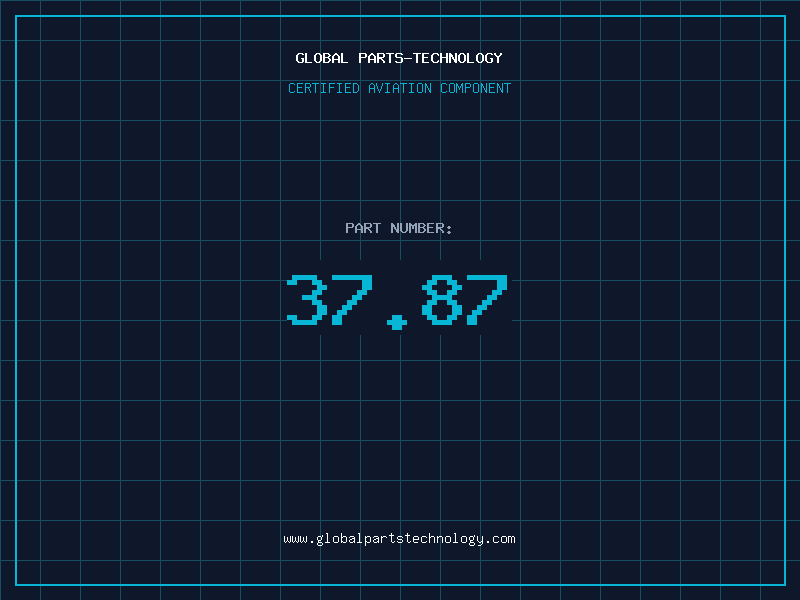This screenshot has height=600, width=800.
Task: Select the word AVIATION in the subtitle
Action: [399, 88]
